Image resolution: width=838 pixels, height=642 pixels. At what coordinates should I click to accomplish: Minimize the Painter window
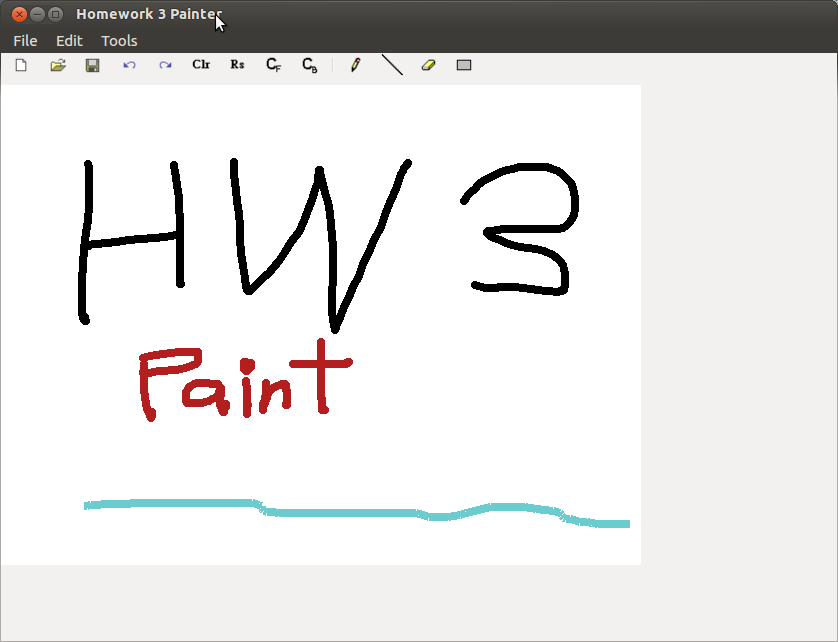(x=37, y=14)
